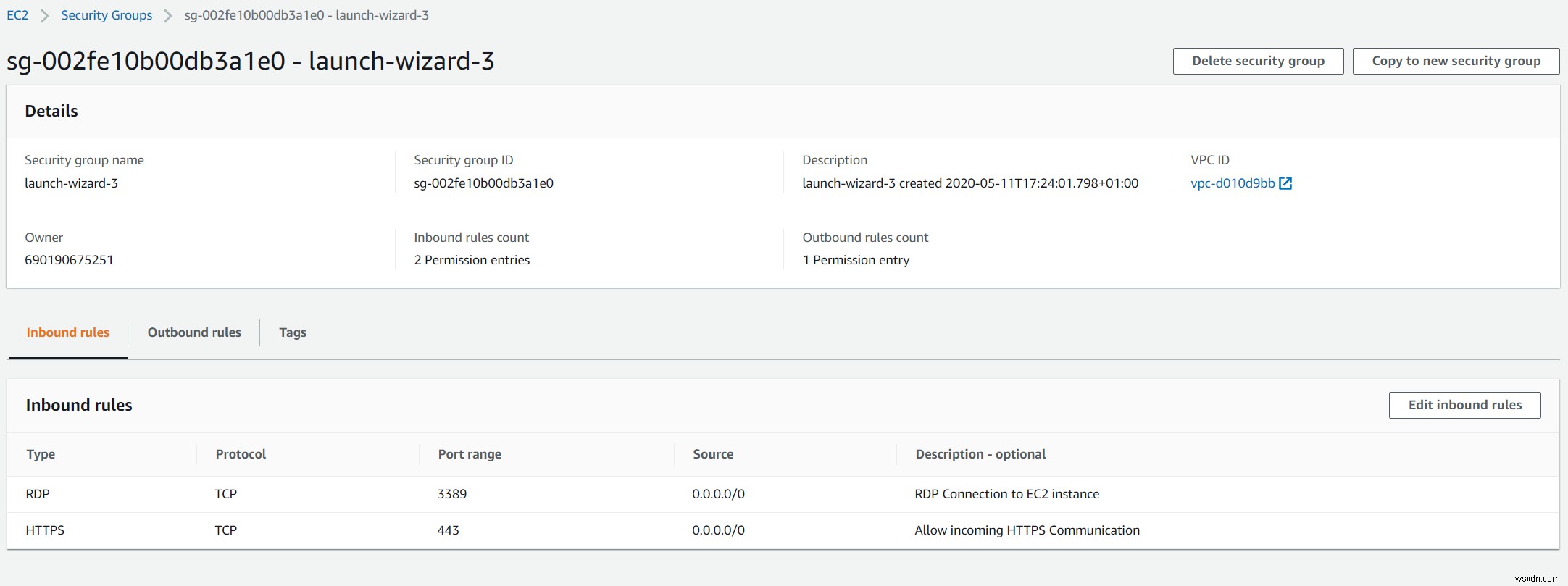
Task: Click the security group ID value
Action: [x=483, y=183]
